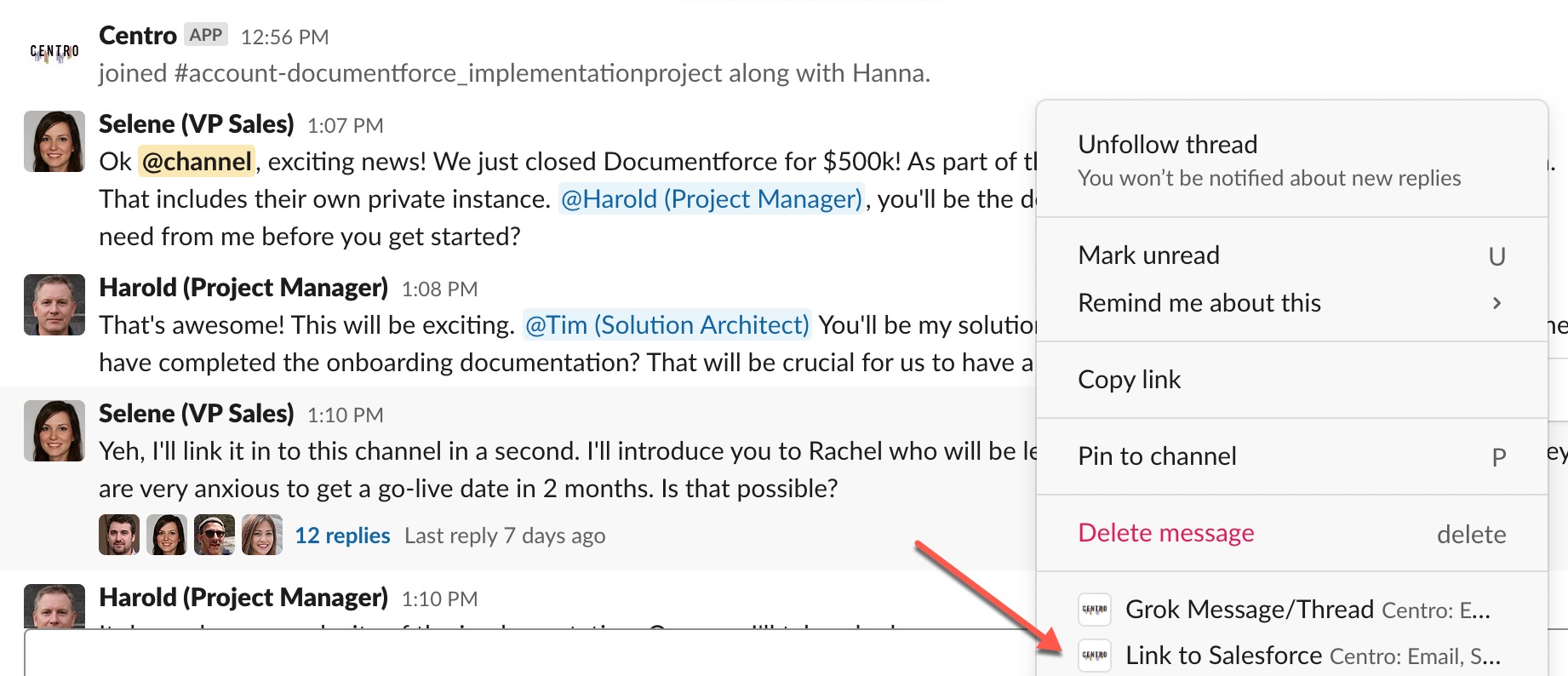The image size is (1568, 676).
Task: Select Copy link menu option
Action: tap(1129, 380)
